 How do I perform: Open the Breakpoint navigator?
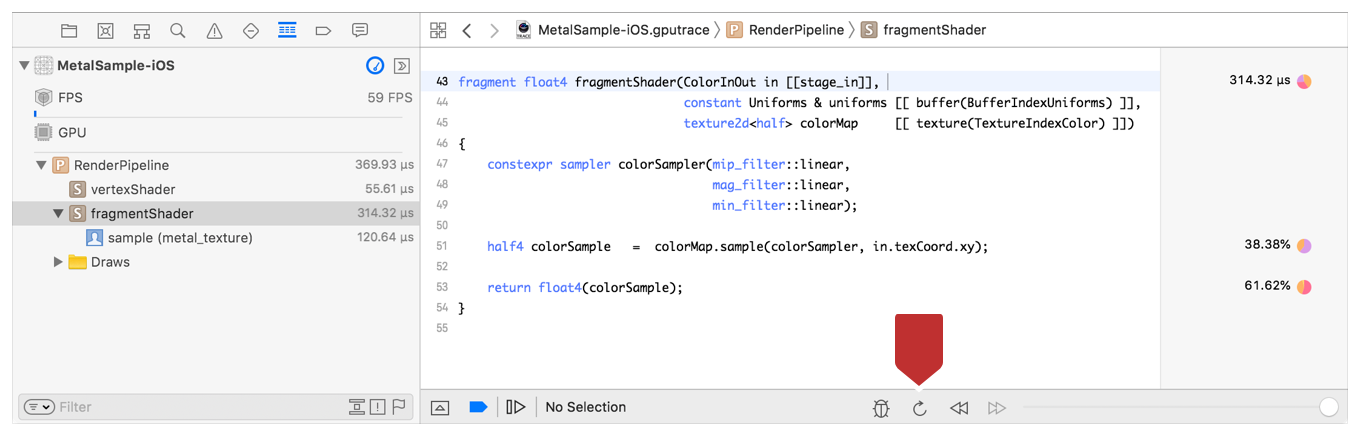(x=323, y=31)
